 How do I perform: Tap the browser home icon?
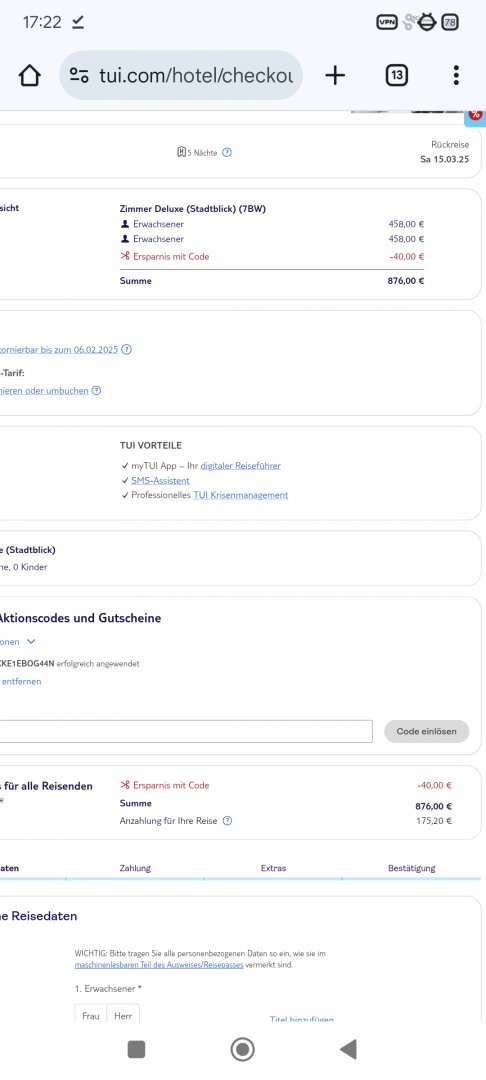[30, 75]
